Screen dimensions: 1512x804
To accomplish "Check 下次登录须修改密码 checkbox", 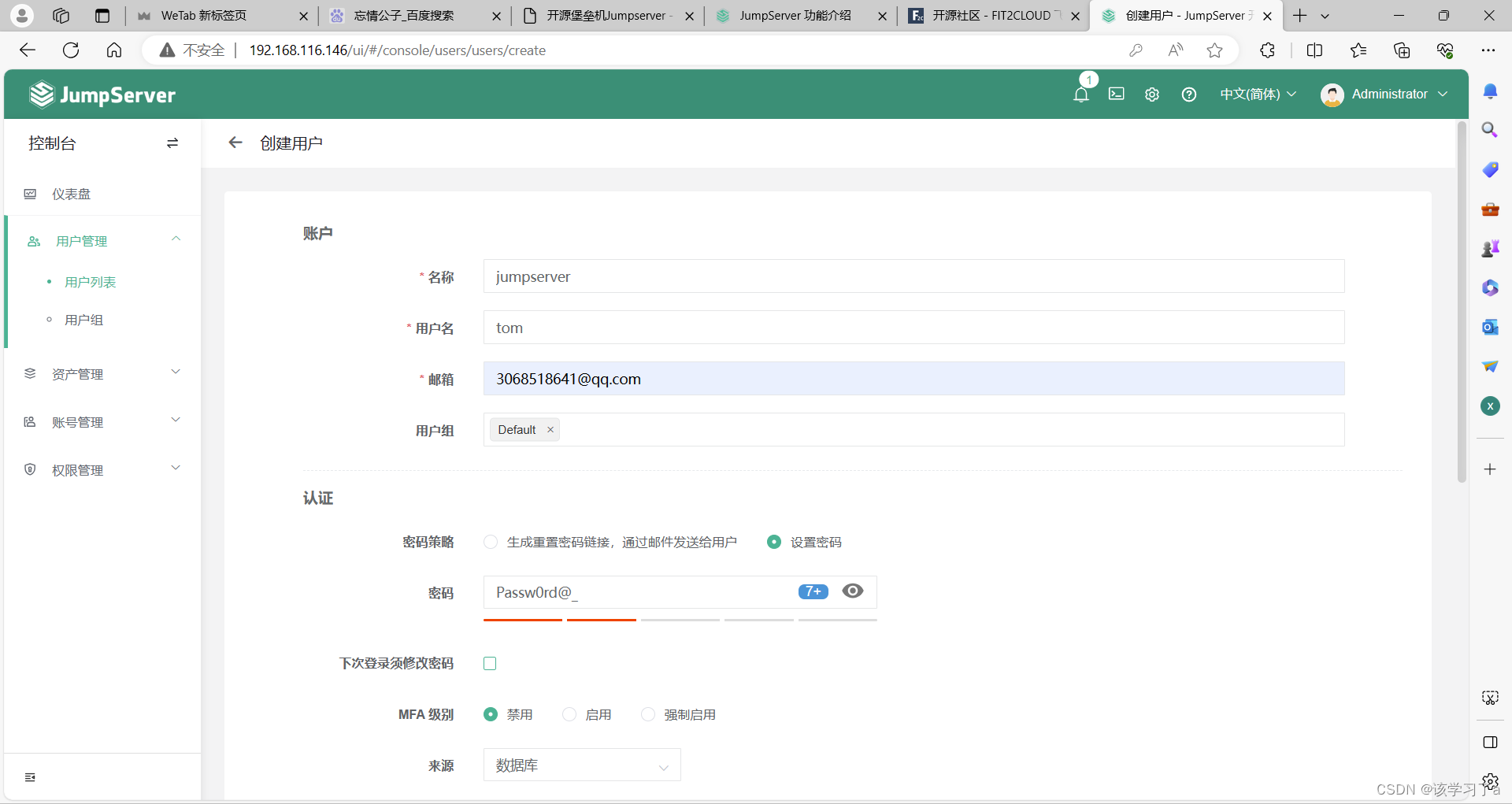I will click(x=490, y=663).
